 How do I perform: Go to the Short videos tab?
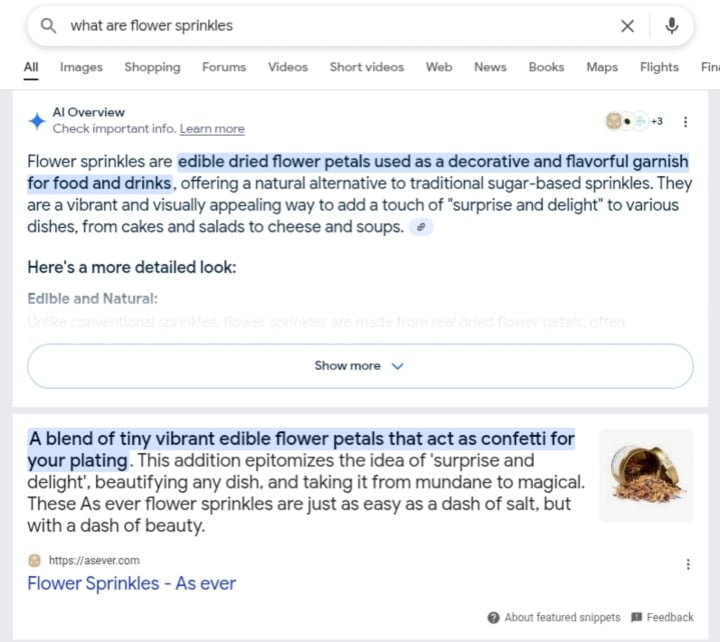[367, 67]
